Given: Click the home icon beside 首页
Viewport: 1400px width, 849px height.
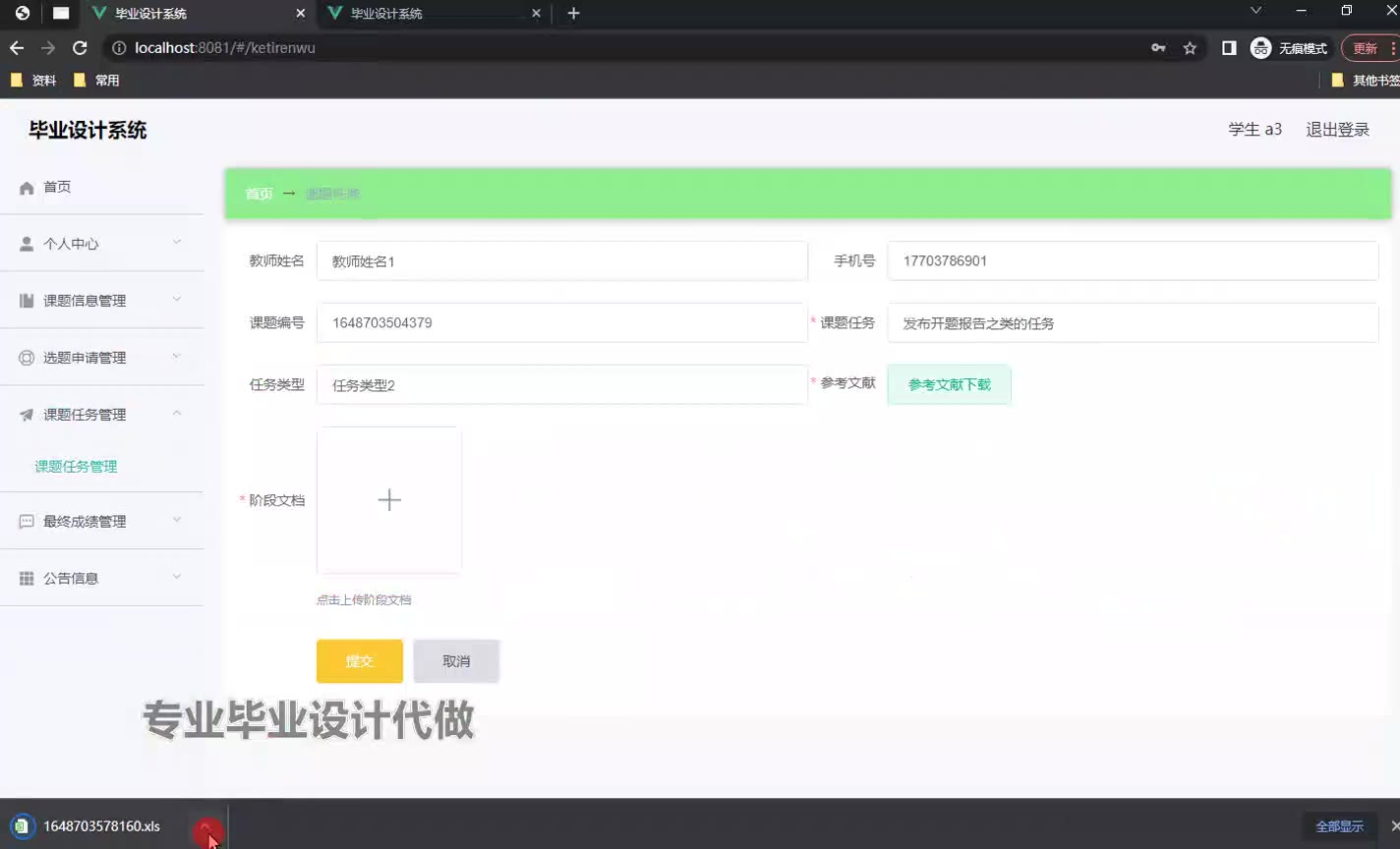Looking at the screenshot, I should click(x=27, y=188).
